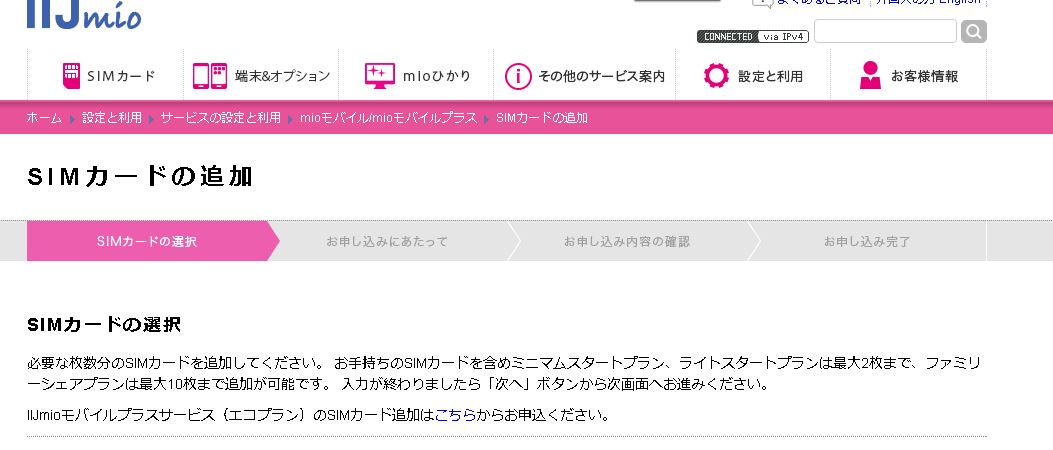Click 設定と利用 breadcrumb link
The image size is (1053, 450).
tap(112, 118)
